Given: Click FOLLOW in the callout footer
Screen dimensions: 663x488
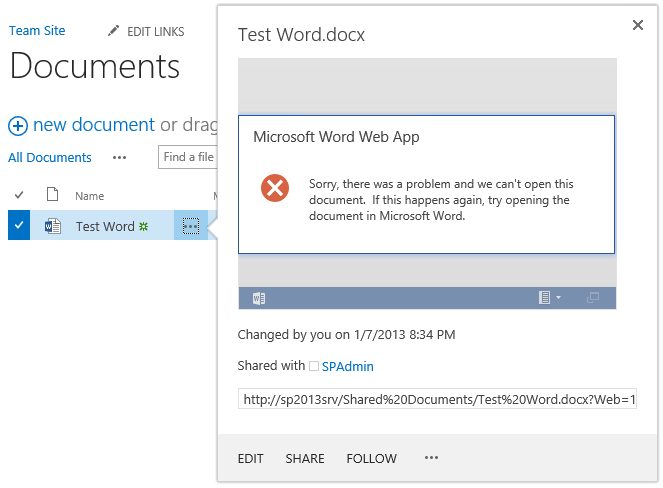Looking at the screenshot, I should 371,458.
